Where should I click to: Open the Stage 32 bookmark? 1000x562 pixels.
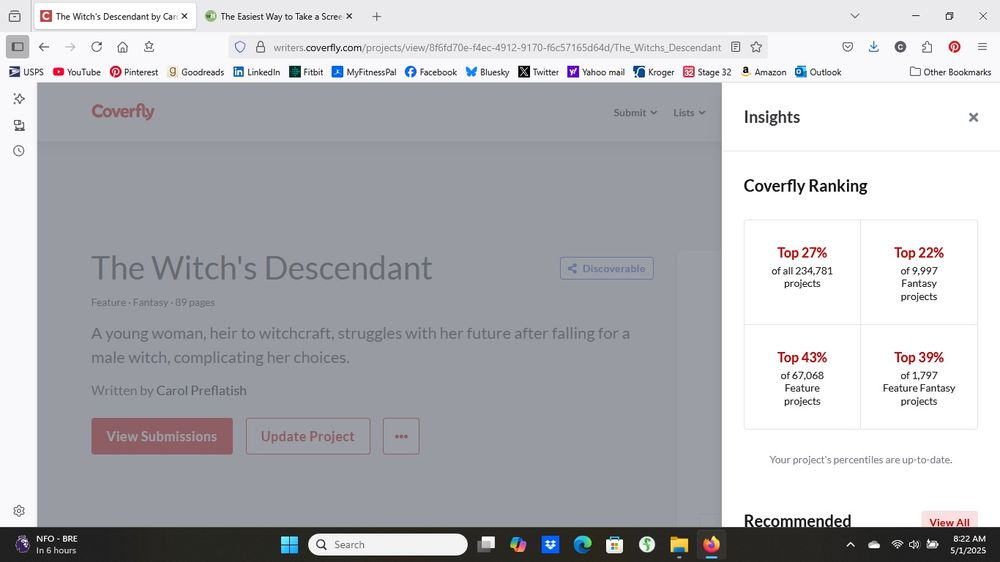pyautogui.click(x=707, y=72)
